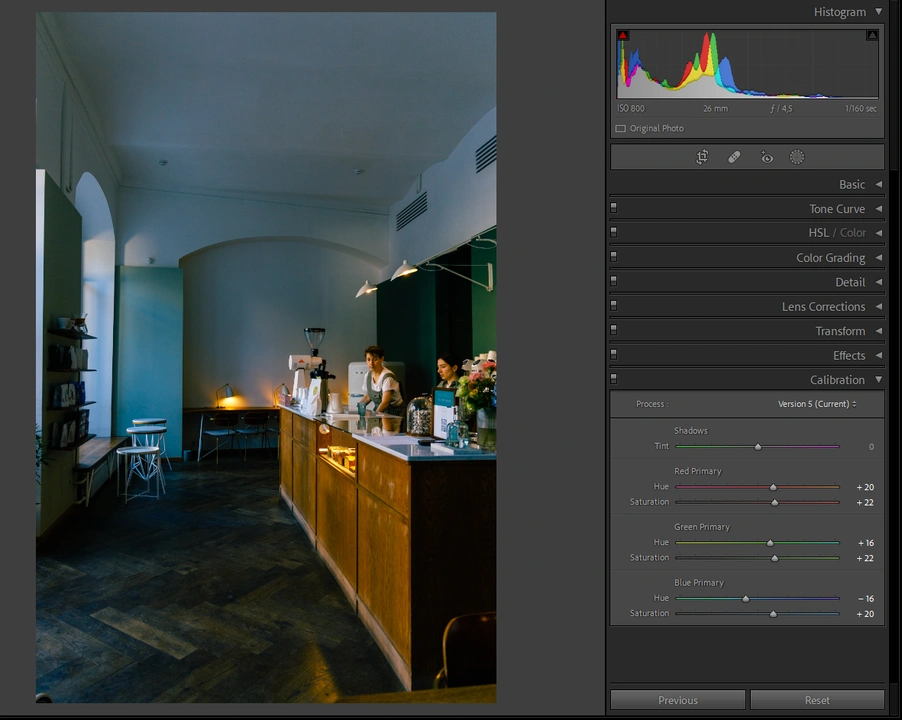Expand the Effects panel
This screenshot has height=720, width=902.
pos(878,355)
